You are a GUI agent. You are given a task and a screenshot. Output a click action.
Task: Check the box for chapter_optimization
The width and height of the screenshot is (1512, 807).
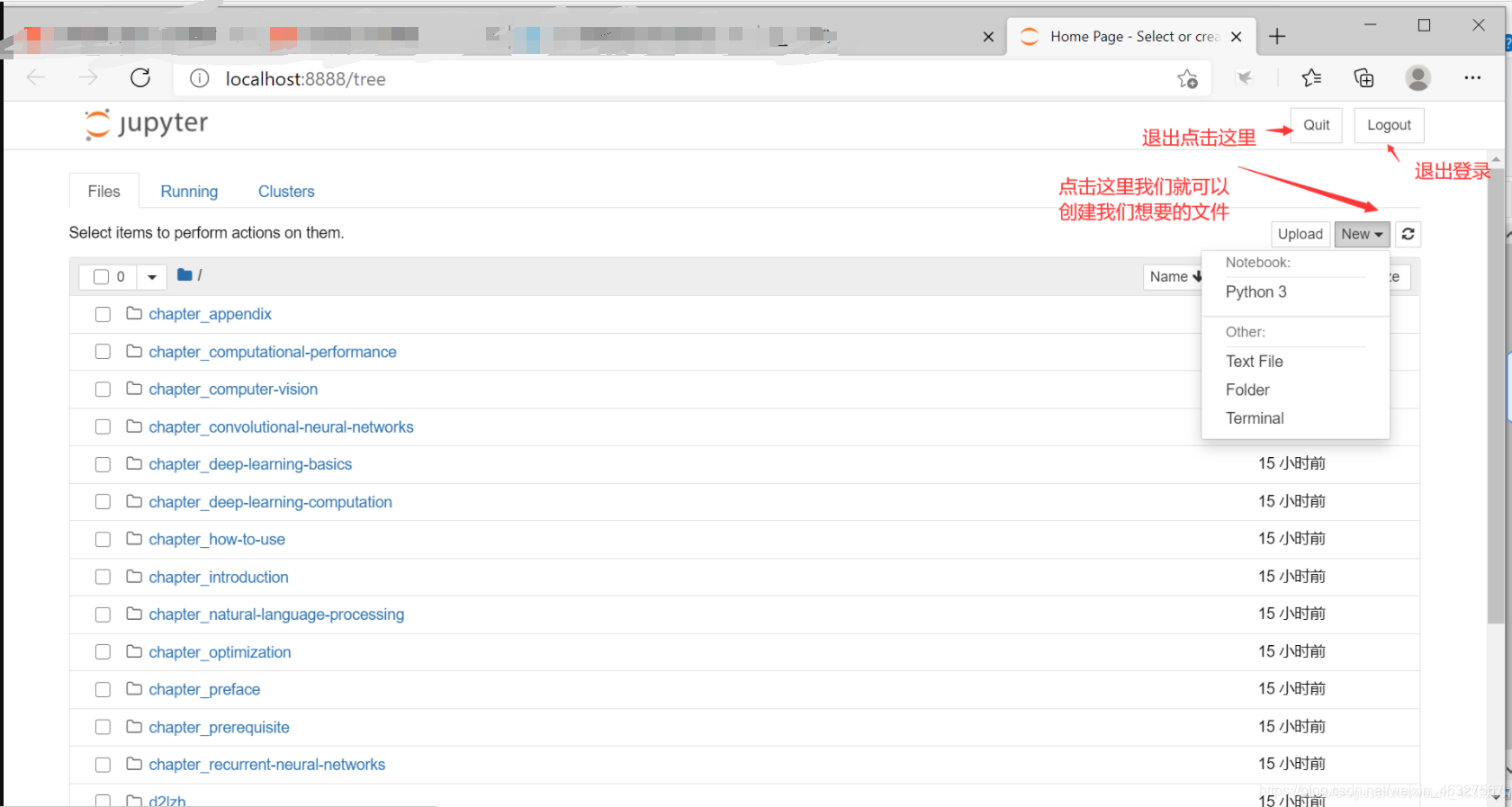click(103, 652)
